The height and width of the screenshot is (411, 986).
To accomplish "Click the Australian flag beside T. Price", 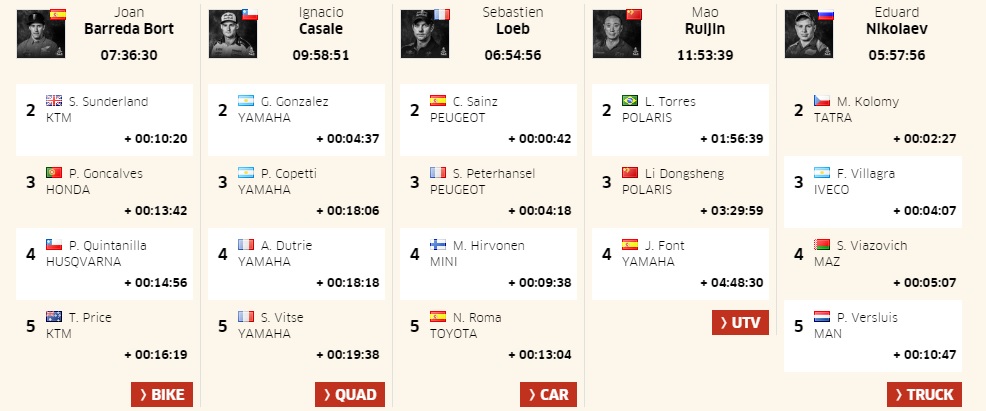I will [x=55, y=317].
